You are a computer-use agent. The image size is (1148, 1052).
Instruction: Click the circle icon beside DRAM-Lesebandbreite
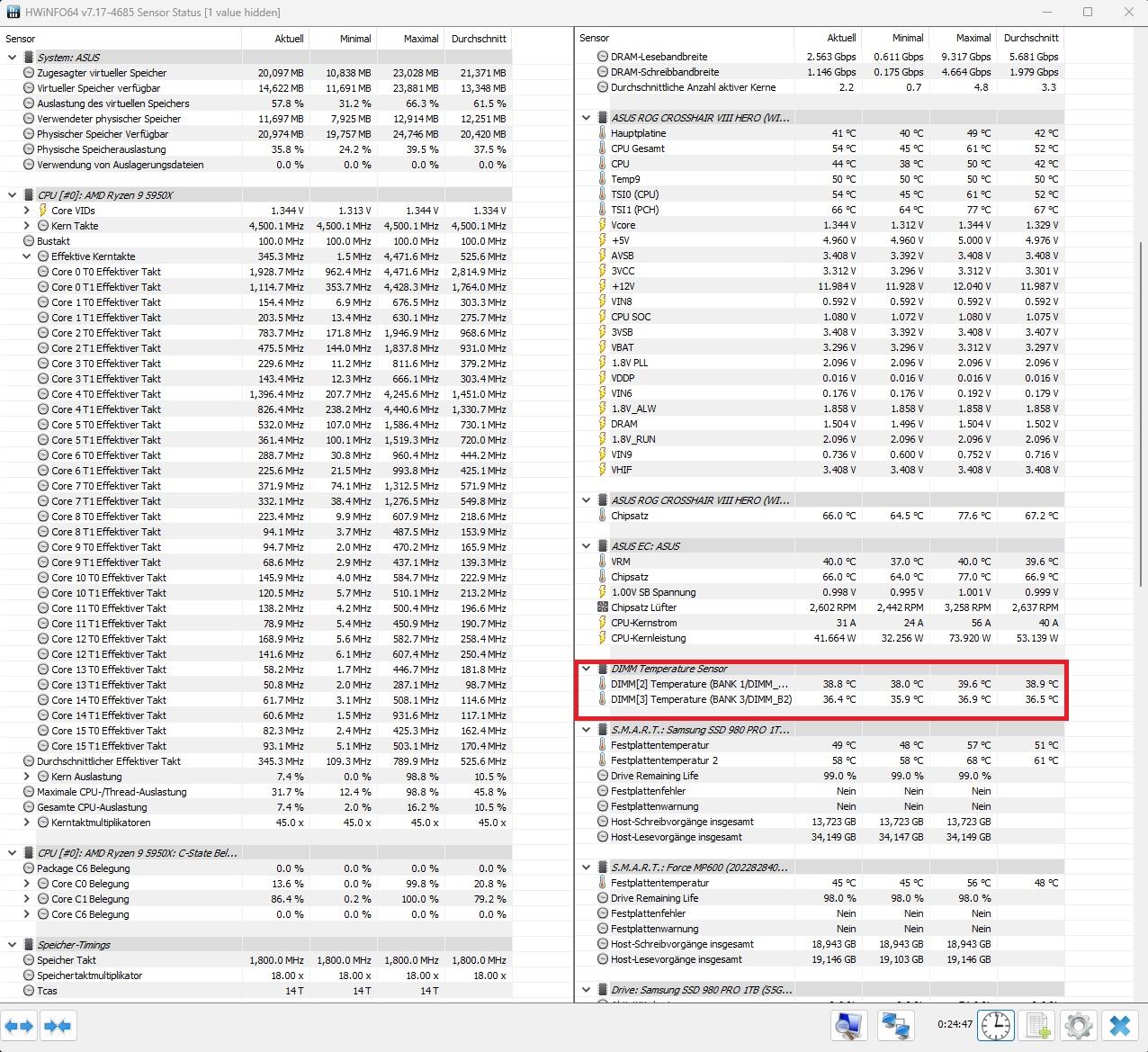point(603,57)
